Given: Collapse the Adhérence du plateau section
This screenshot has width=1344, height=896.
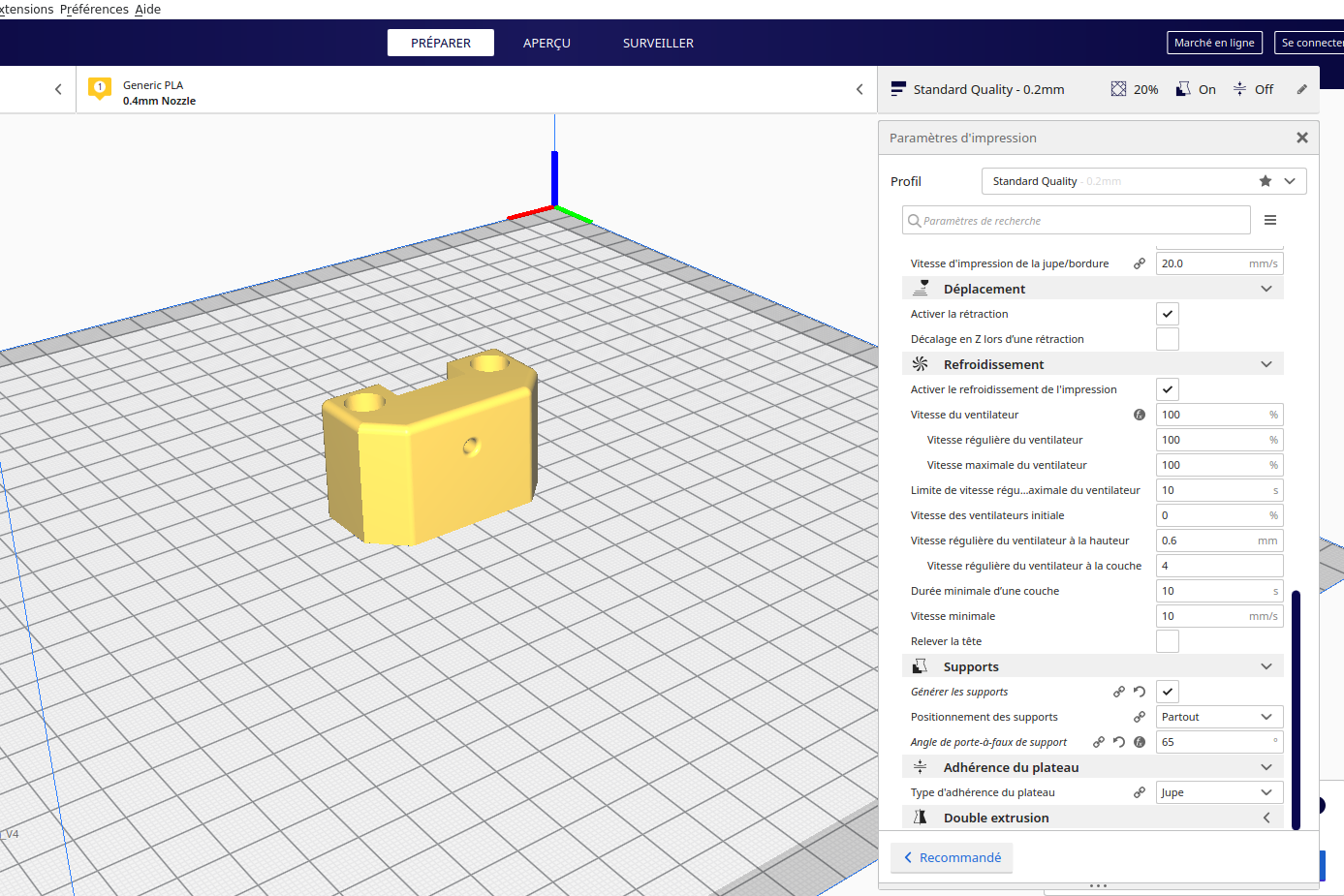Looking at the screenshot, I should click(1093, 767).
